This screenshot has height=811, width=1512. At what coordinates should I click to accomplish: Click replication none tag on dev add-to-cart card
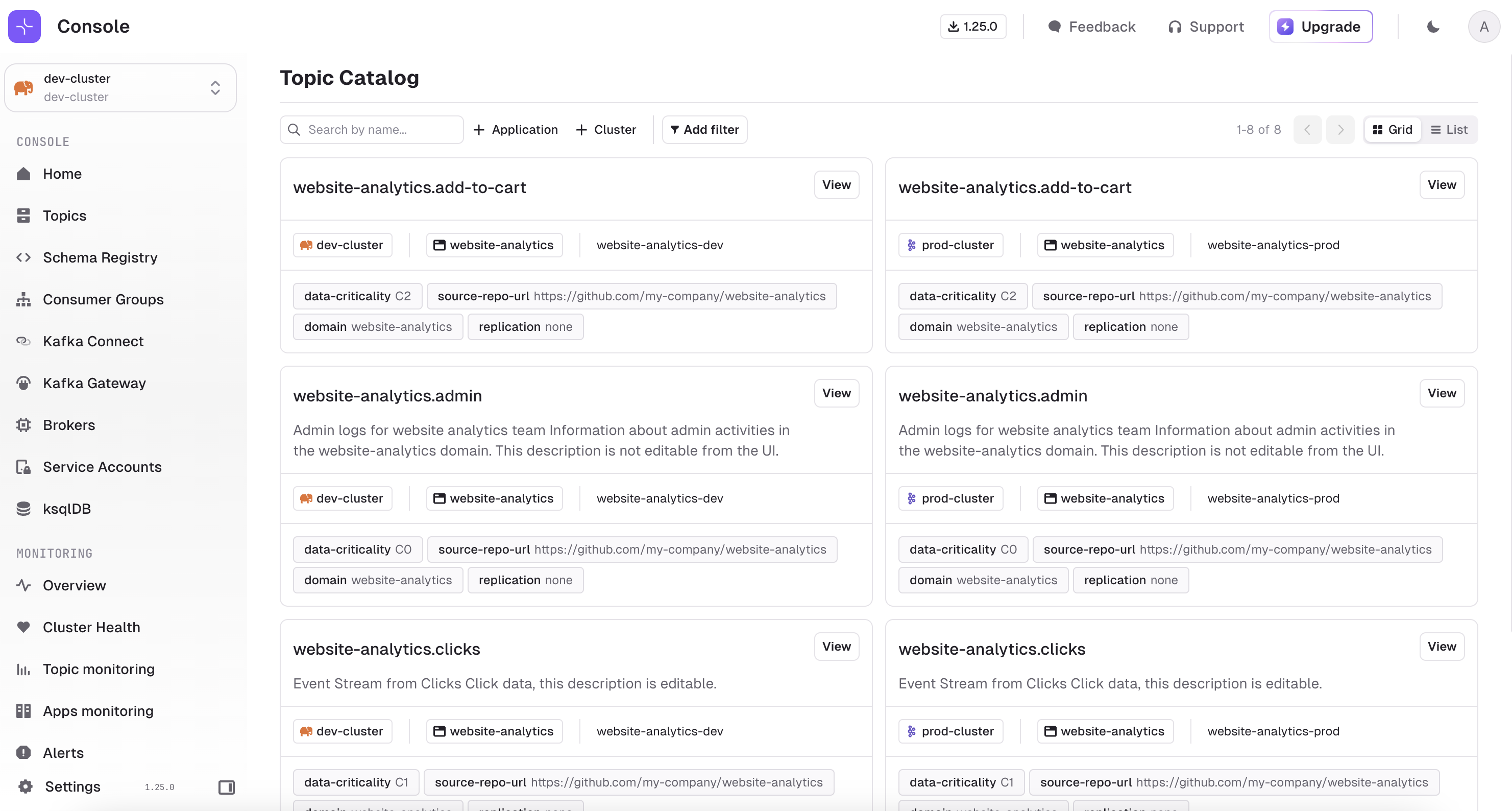point(525,326)
